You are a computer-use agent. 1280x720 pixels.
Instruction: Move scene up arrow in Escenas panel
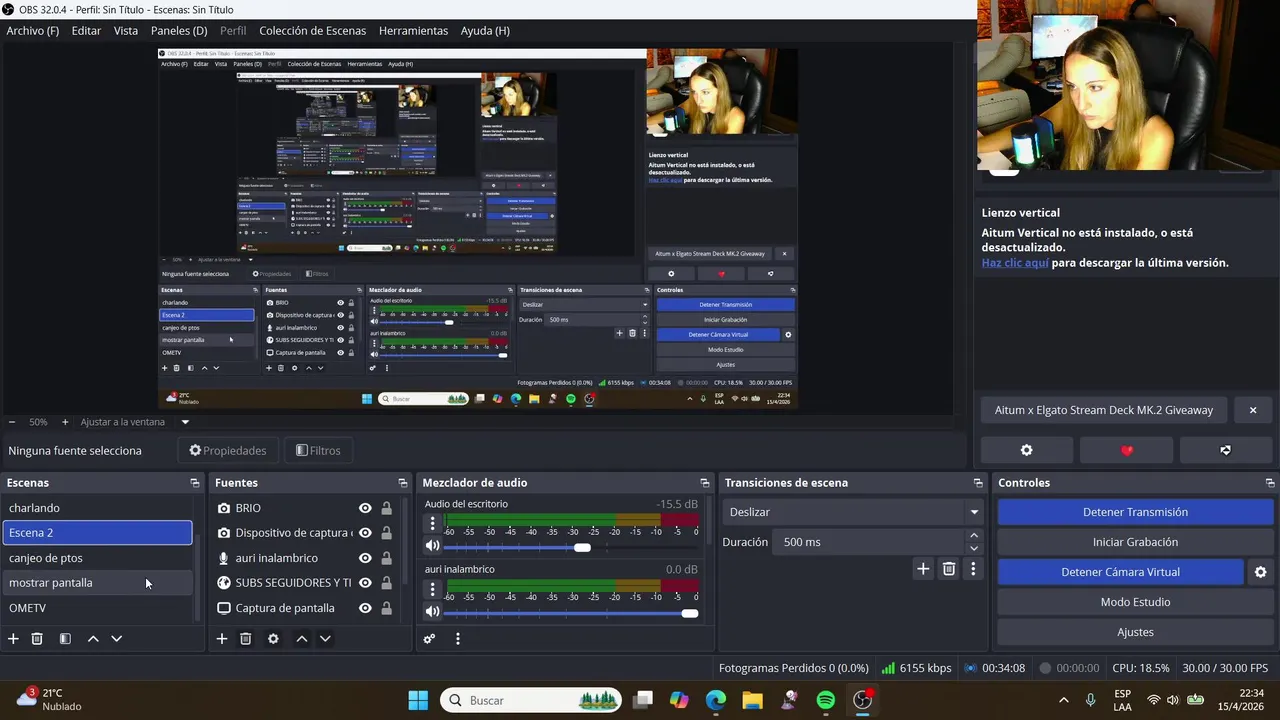[x=93, y=639]
